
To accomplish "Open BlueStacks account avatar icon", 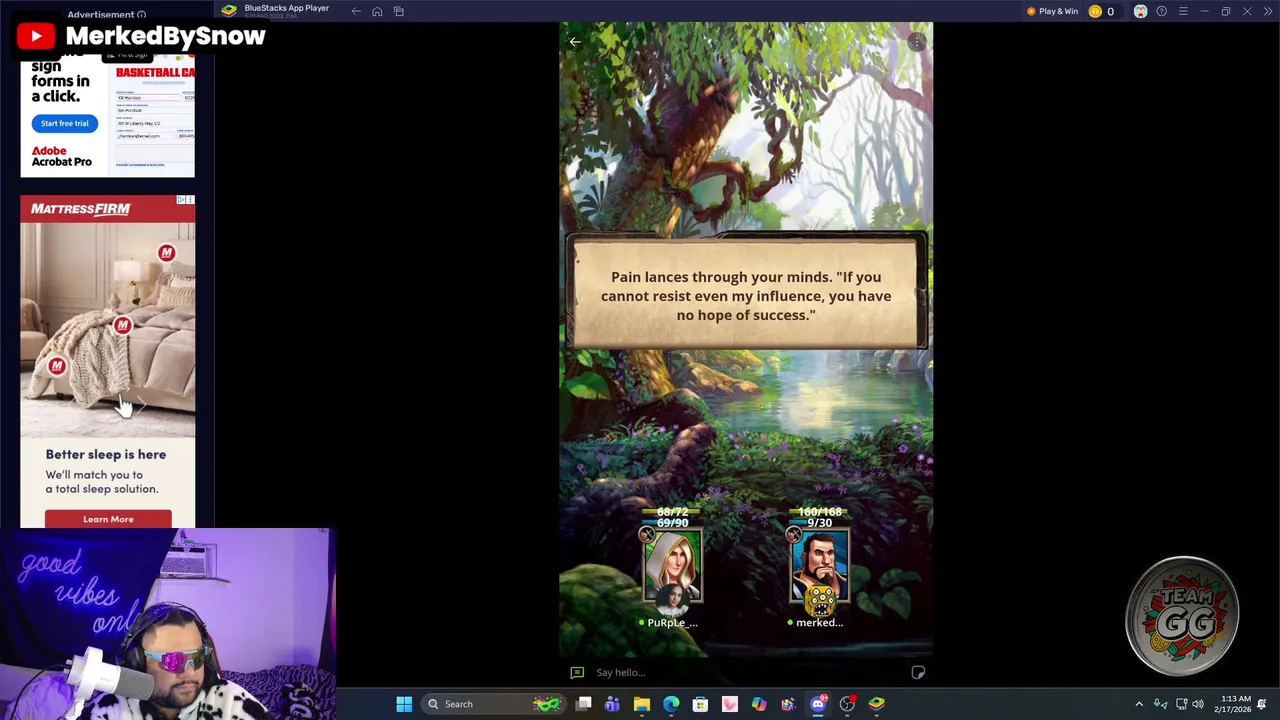I will click(1140, 11).
